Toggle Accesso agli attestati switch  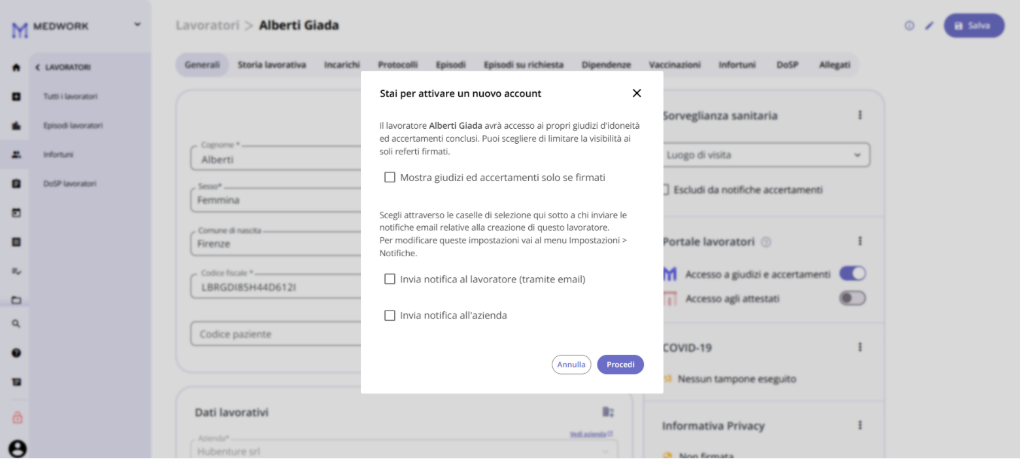point(852,298)
